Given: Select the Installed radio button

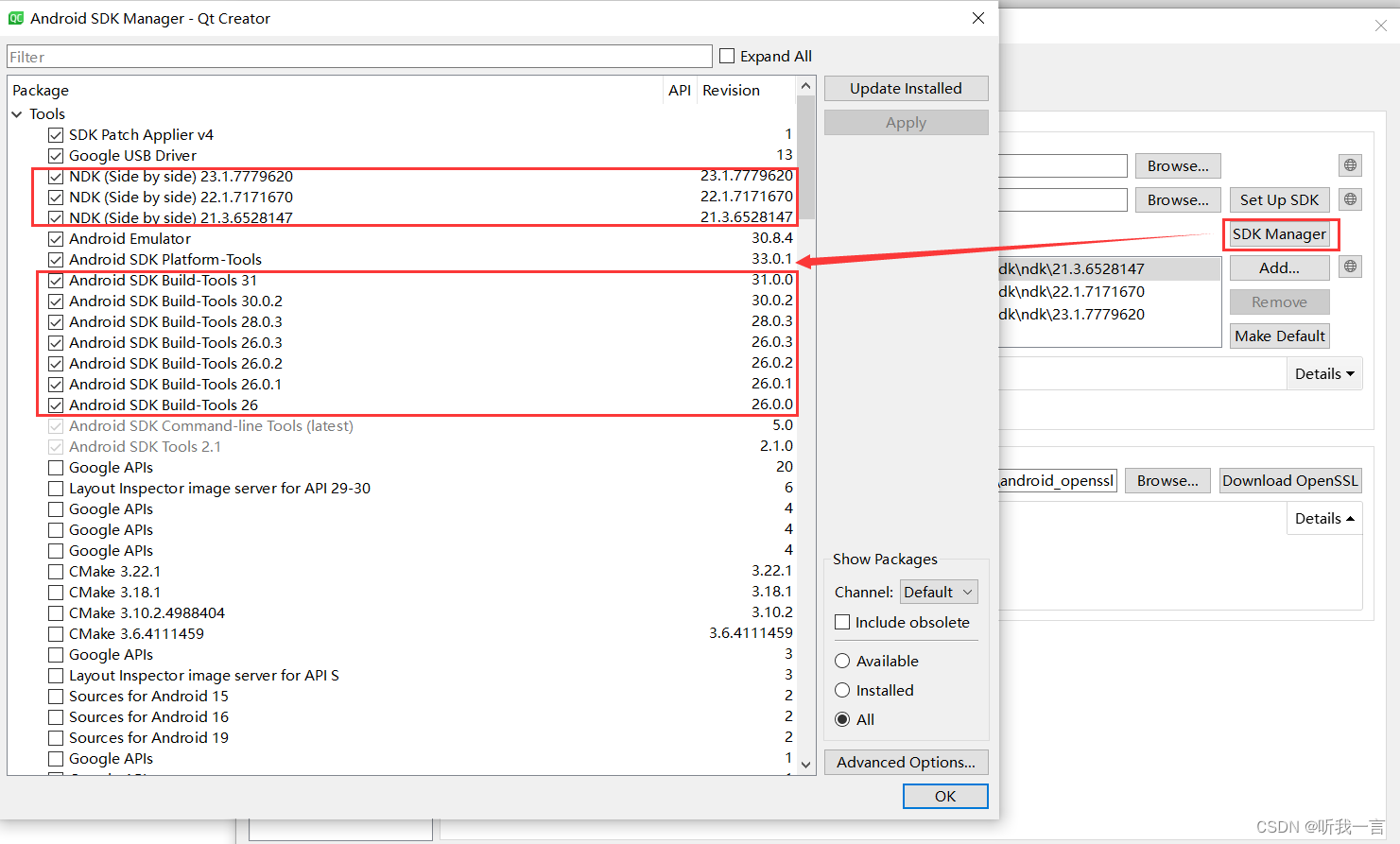Looking at the screenshot, I should coord(842,690).
